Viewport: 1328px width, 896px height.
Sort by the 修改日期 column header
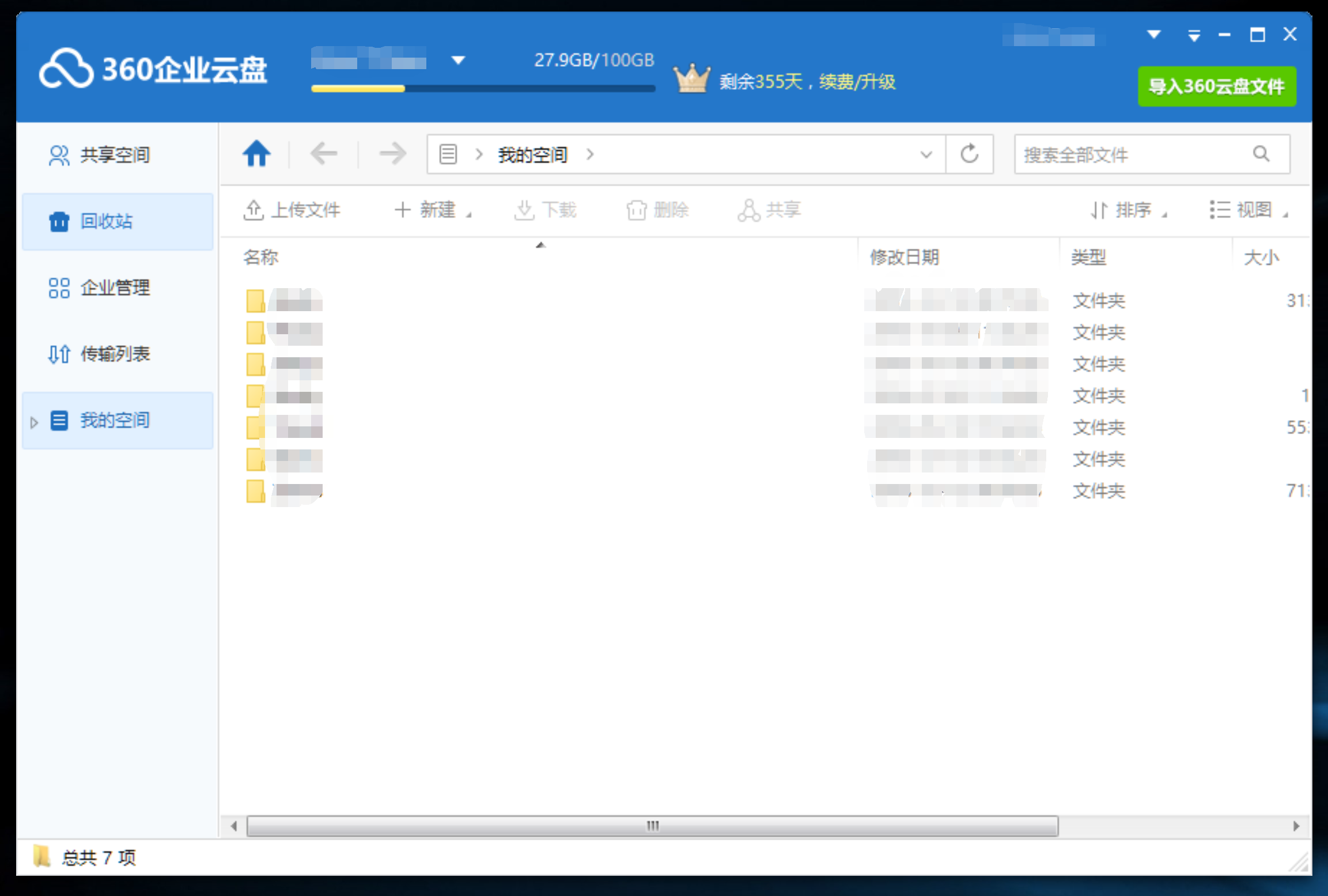coord(904,257)
